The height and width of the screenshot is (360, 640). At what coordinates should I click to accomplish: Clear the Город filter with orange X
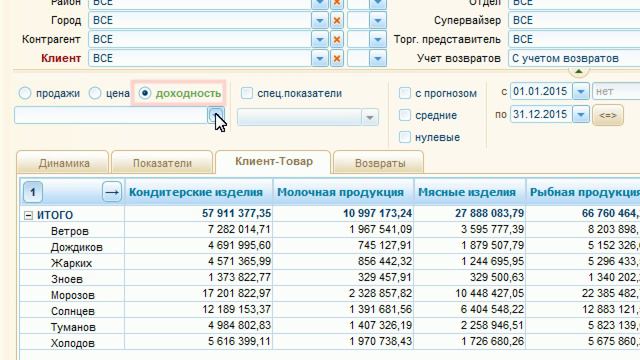pyautogui.click(x=337, y=20)
